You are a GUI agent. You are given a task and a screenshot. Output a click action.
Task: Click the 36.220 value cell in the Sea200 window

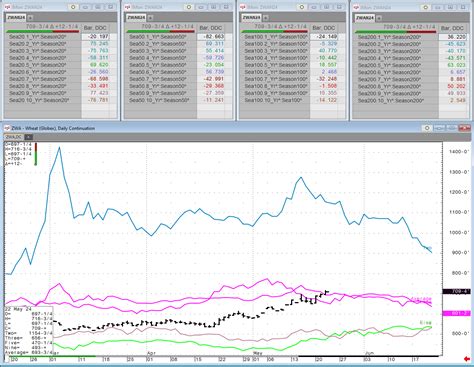click(x=454, y=37)
